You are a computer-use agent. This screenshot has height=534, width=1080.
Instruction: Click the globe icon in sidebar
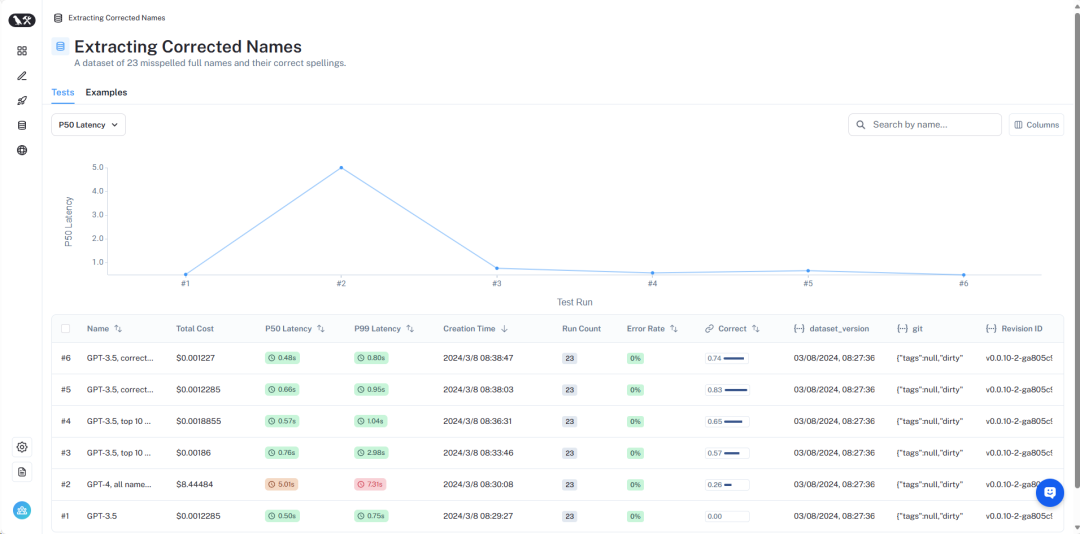(22, 151)
